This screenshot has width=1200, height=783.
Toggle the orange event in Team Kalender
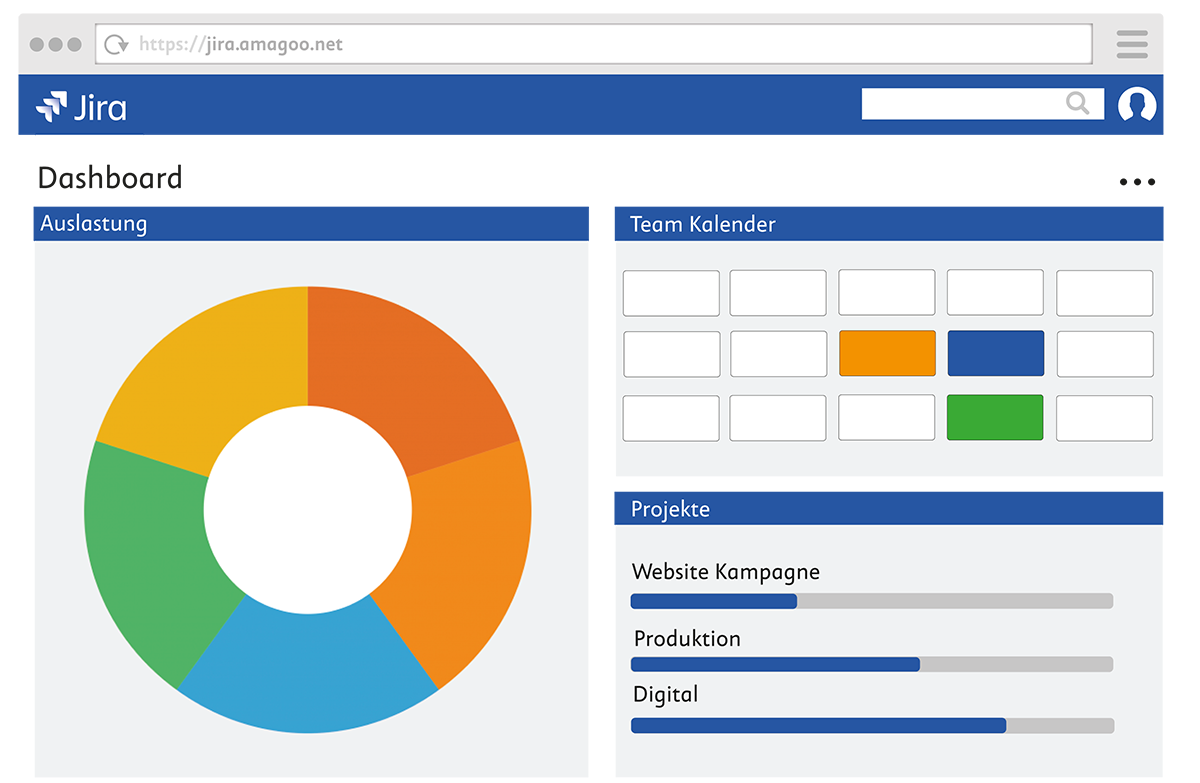(887, 353)
